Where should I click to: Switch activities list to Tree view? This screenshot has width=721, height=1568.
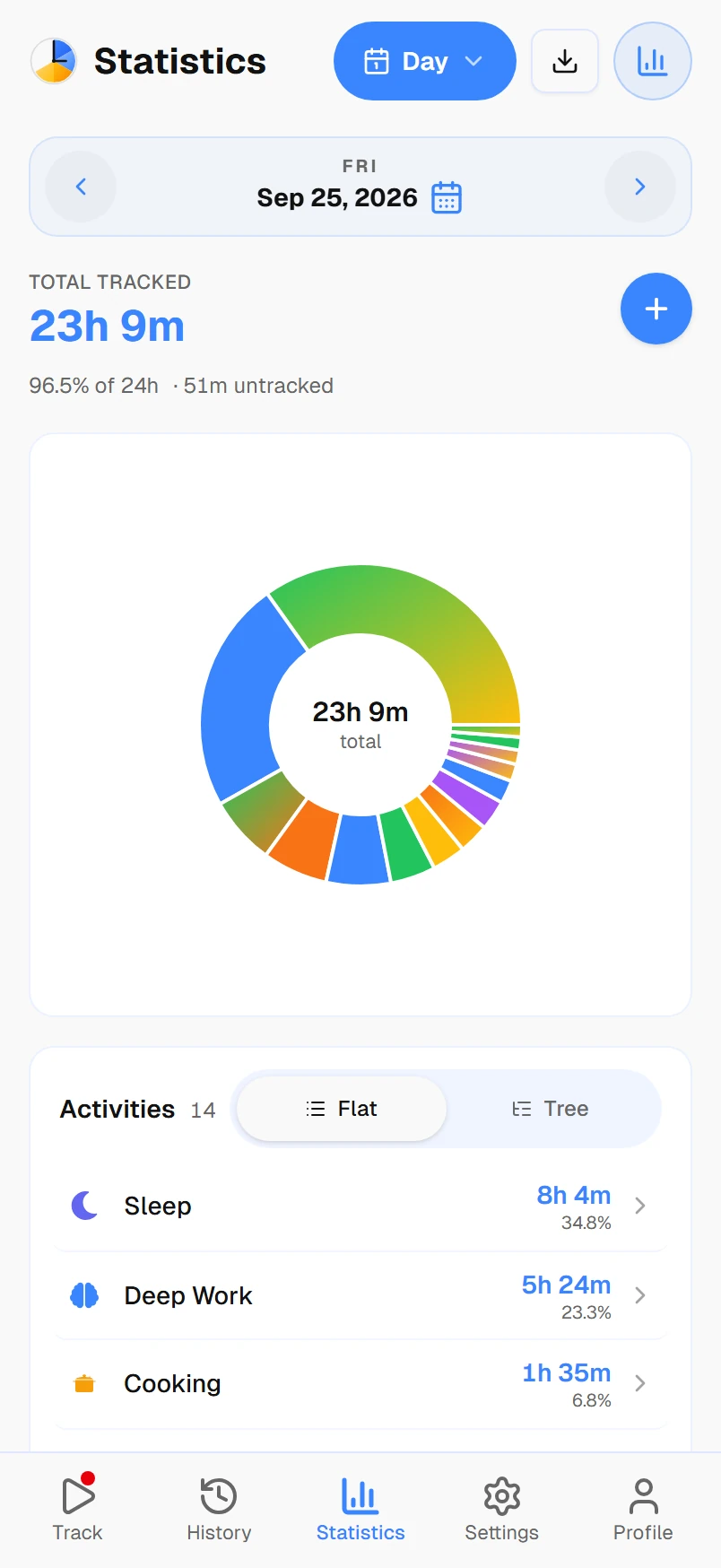551,1109
